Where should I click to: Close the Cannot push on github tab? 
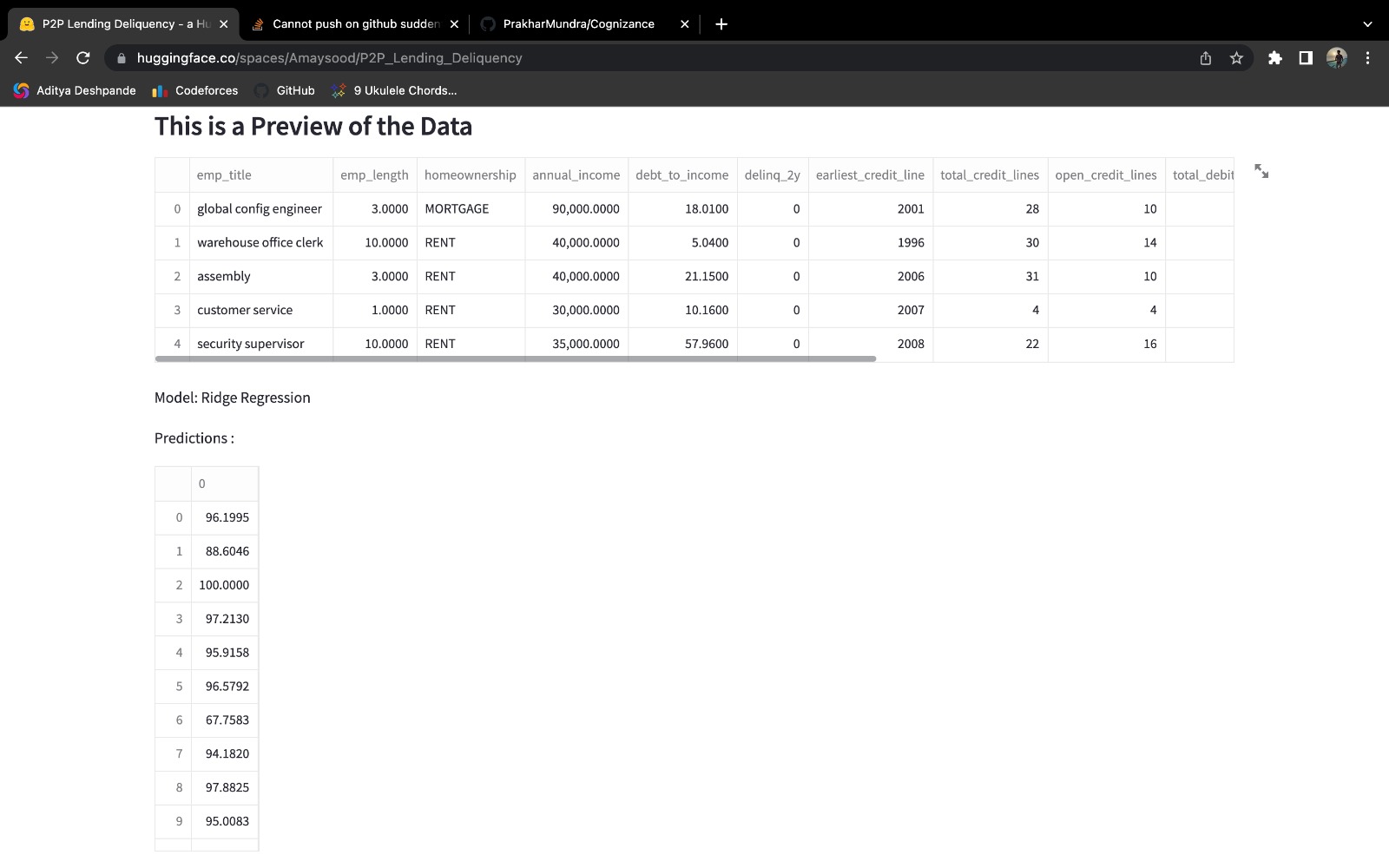(x=454, y=24)
